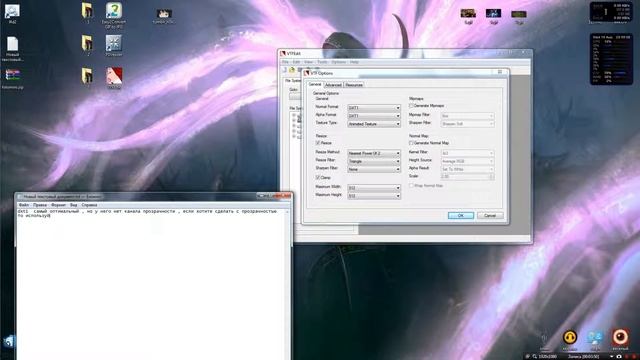Image resolution: width=640 pixels, height=360 pixels.
Task: Click the recording timer in the bottom bar
Action: click(583, 357)
